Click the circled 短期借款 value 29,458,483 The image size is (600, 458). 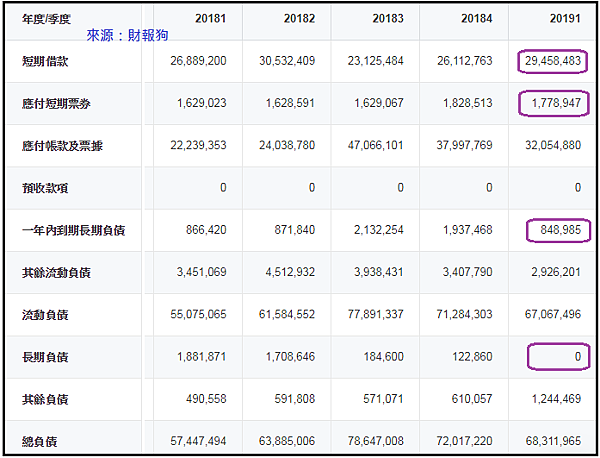point(553,61)
